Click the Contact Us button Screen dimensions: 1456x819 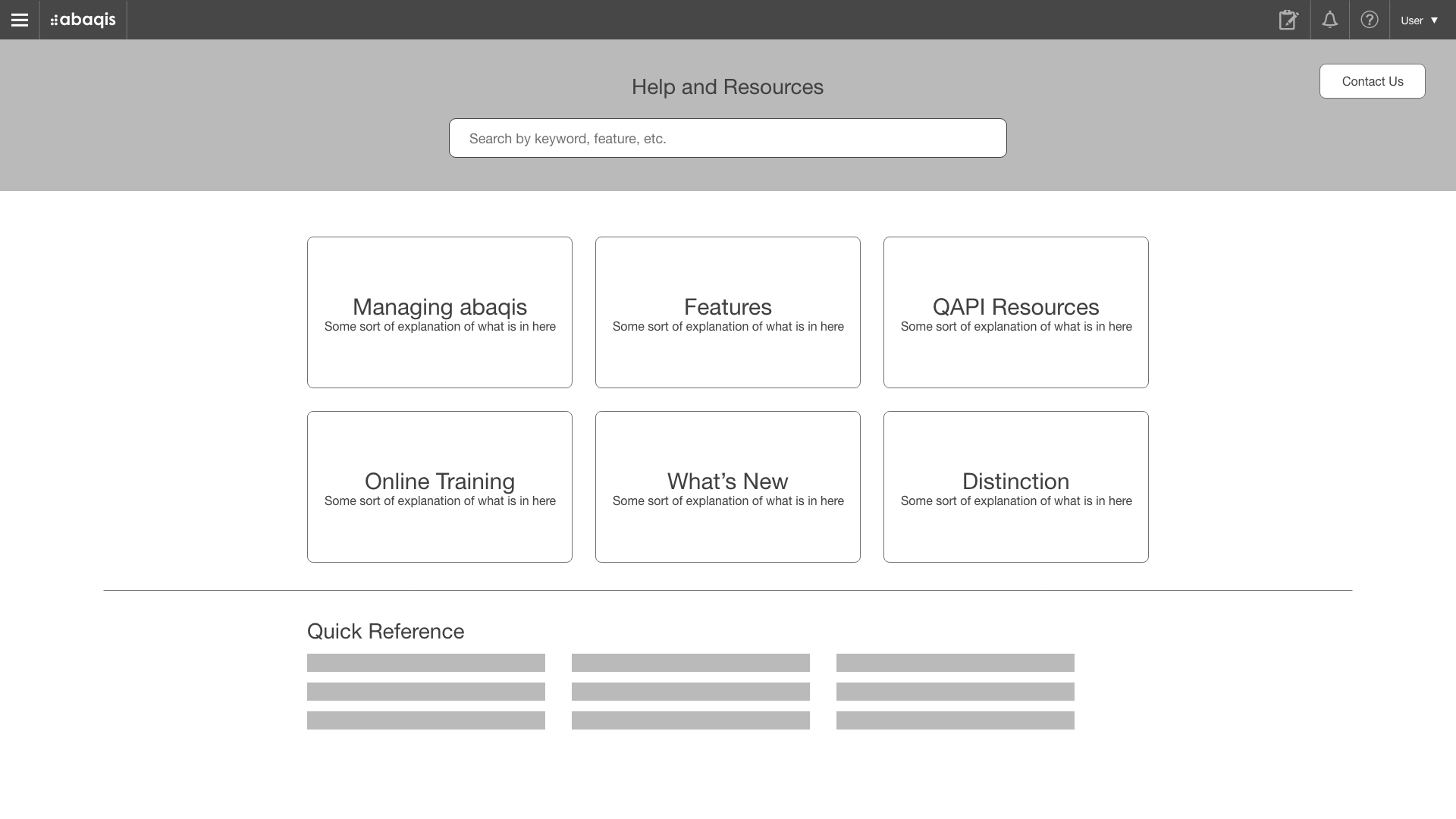tap(1372, 81)
